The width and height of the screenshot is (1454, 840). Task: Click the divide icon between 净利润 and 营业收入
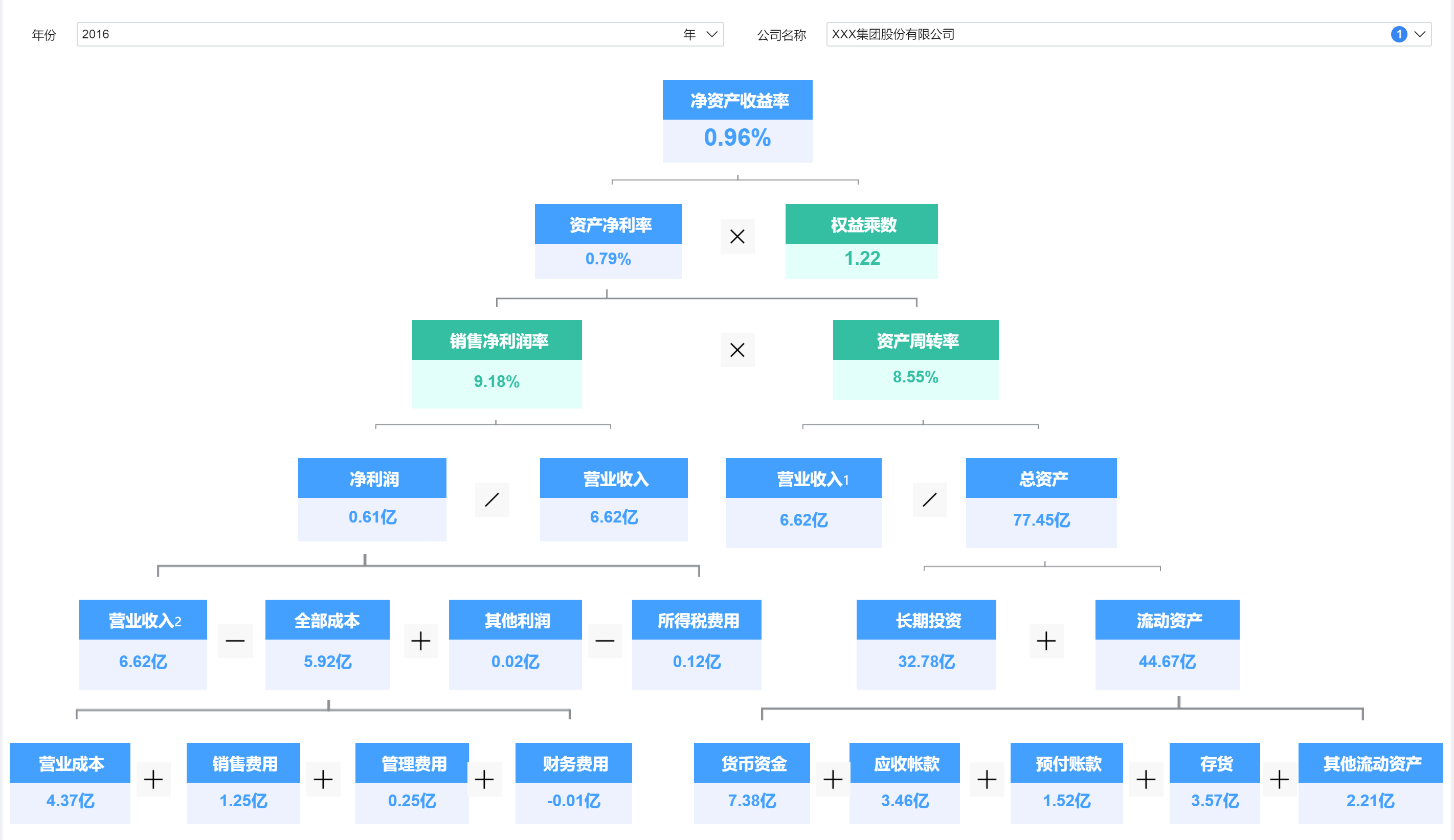point(491,500)
